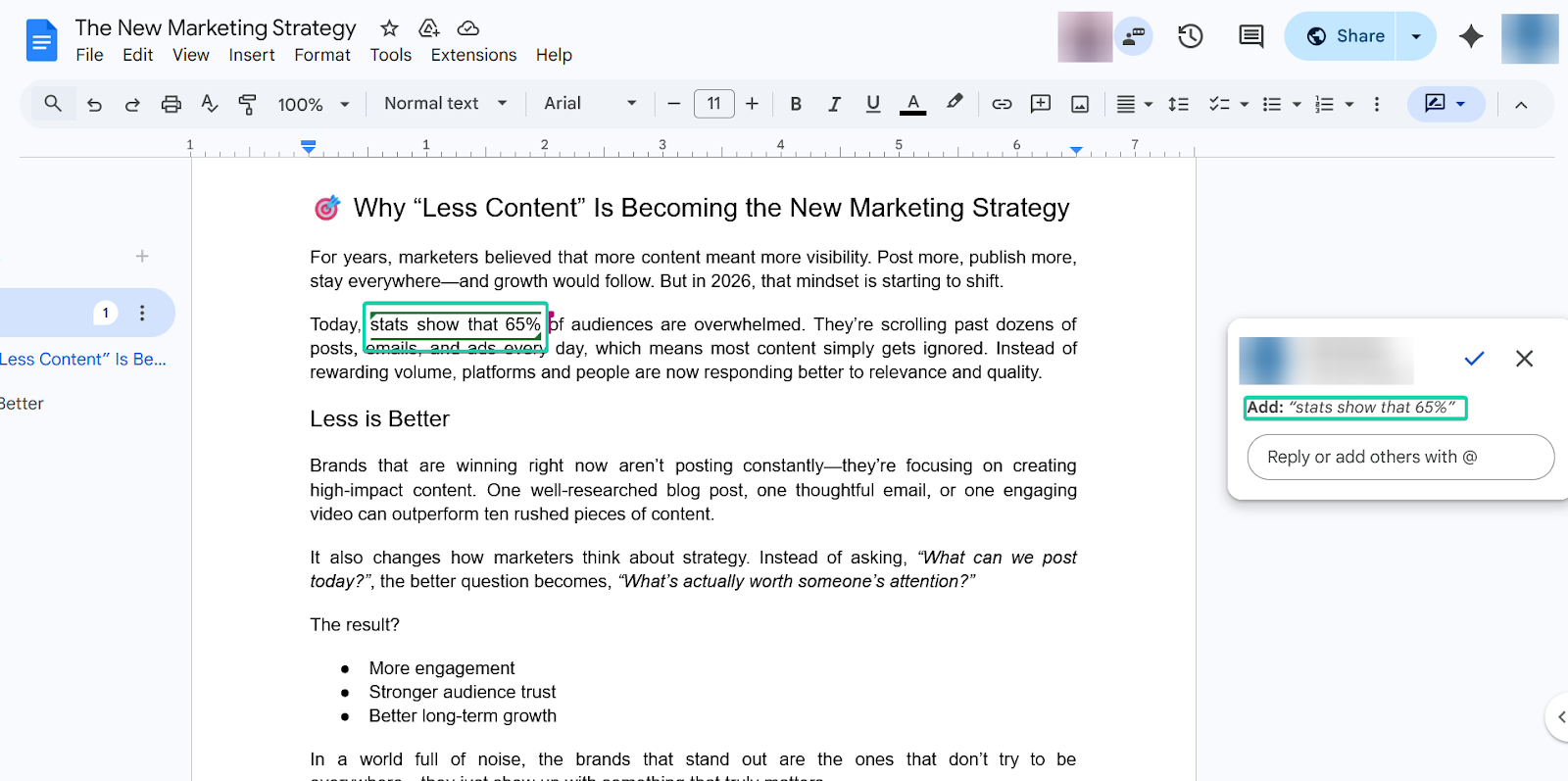Expand the 100% zoom dropdown

[x=314, y=104]
